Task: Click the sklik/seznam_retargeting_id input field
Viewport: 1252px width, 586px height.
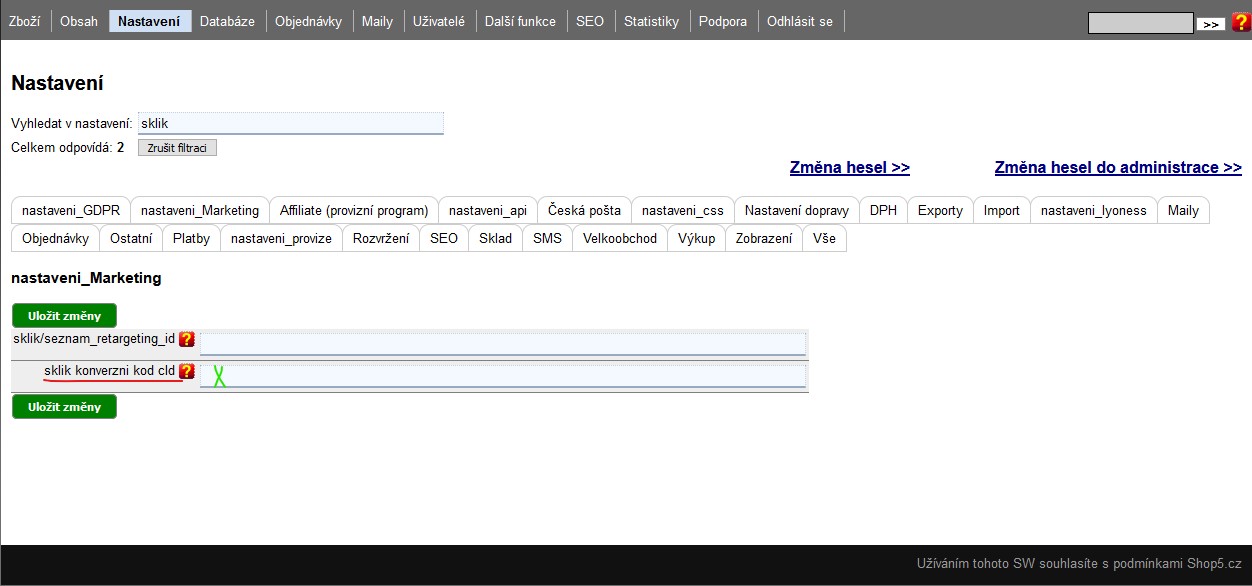Action: pos(503,344)
